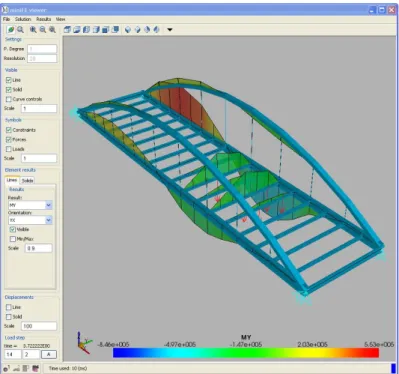Click the app icon in the title bar
Viewport: 399px width, 374px height.
coord(5,10)
